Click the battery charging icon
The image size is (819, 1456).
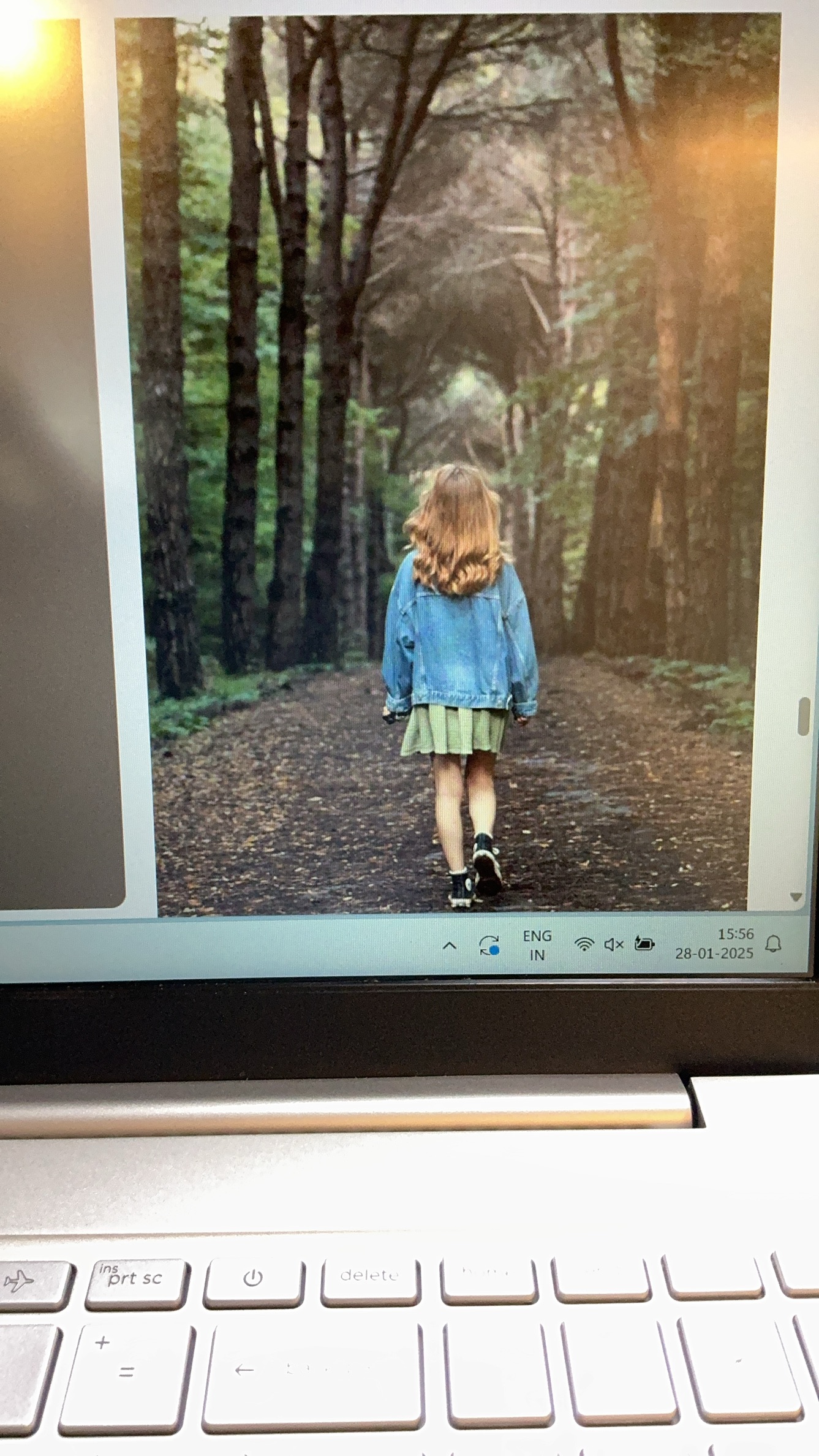coord(644,943)
